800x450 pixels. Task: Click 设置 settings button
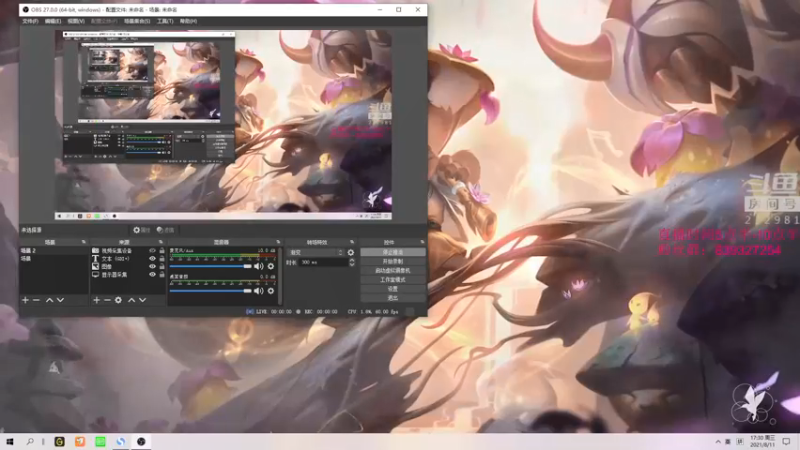(x=393, y=289)
